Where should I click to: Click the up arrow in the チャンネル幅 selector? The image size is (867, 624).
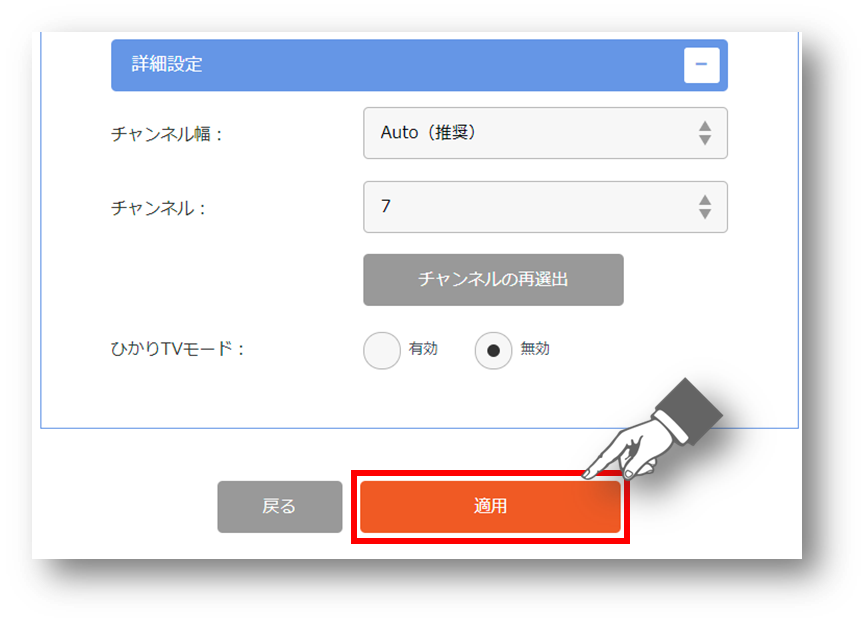pos(704,127)
